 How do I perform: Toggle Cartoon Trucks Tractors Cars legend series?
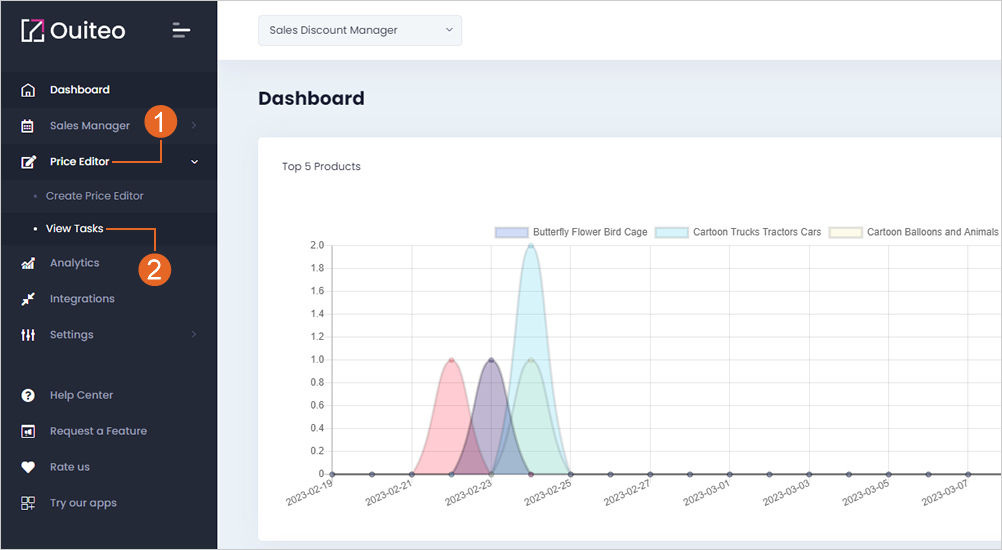[x=738, y=233]
